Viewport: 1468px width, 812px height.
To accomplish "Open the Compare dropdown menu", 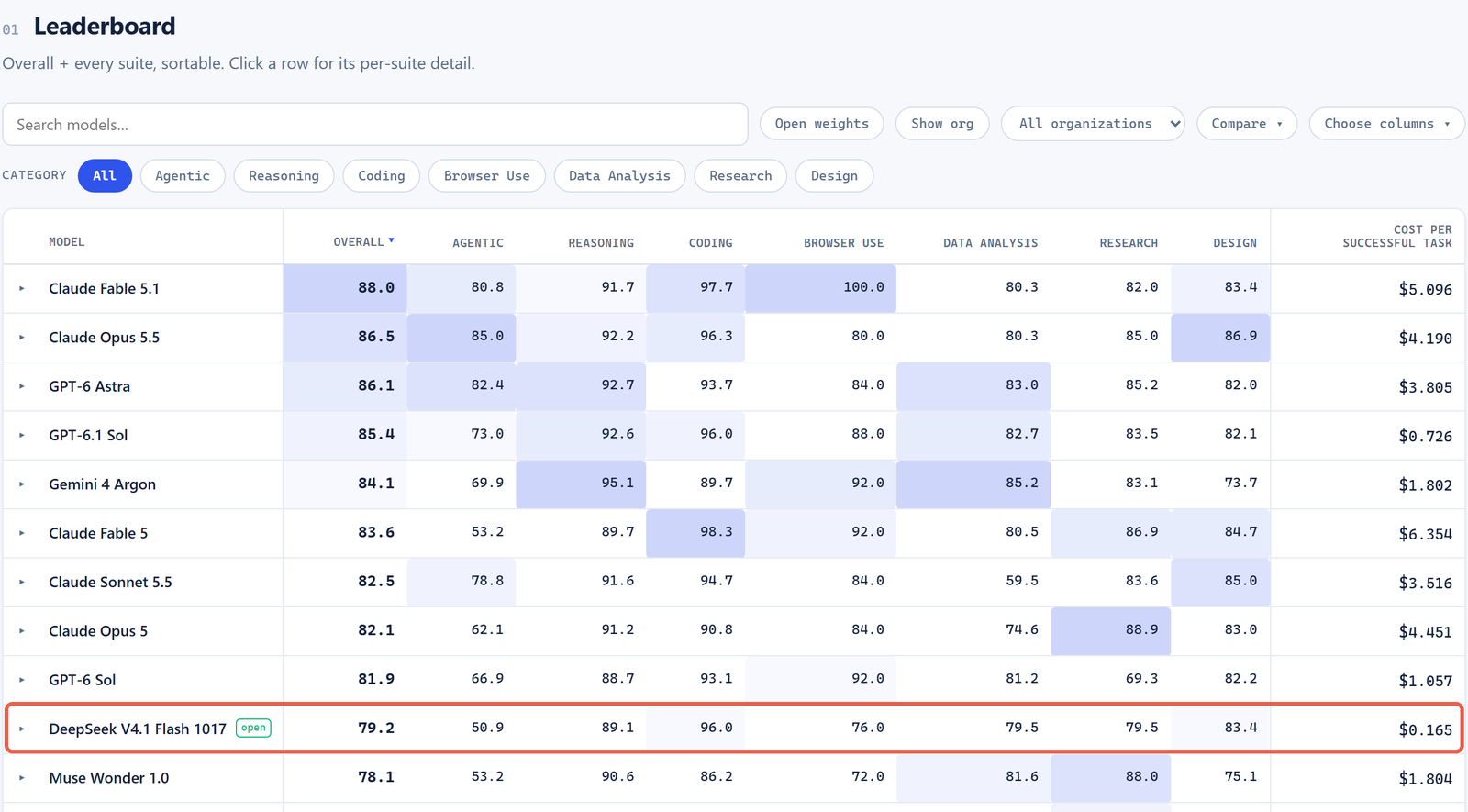I will (x=1247, y=124).
